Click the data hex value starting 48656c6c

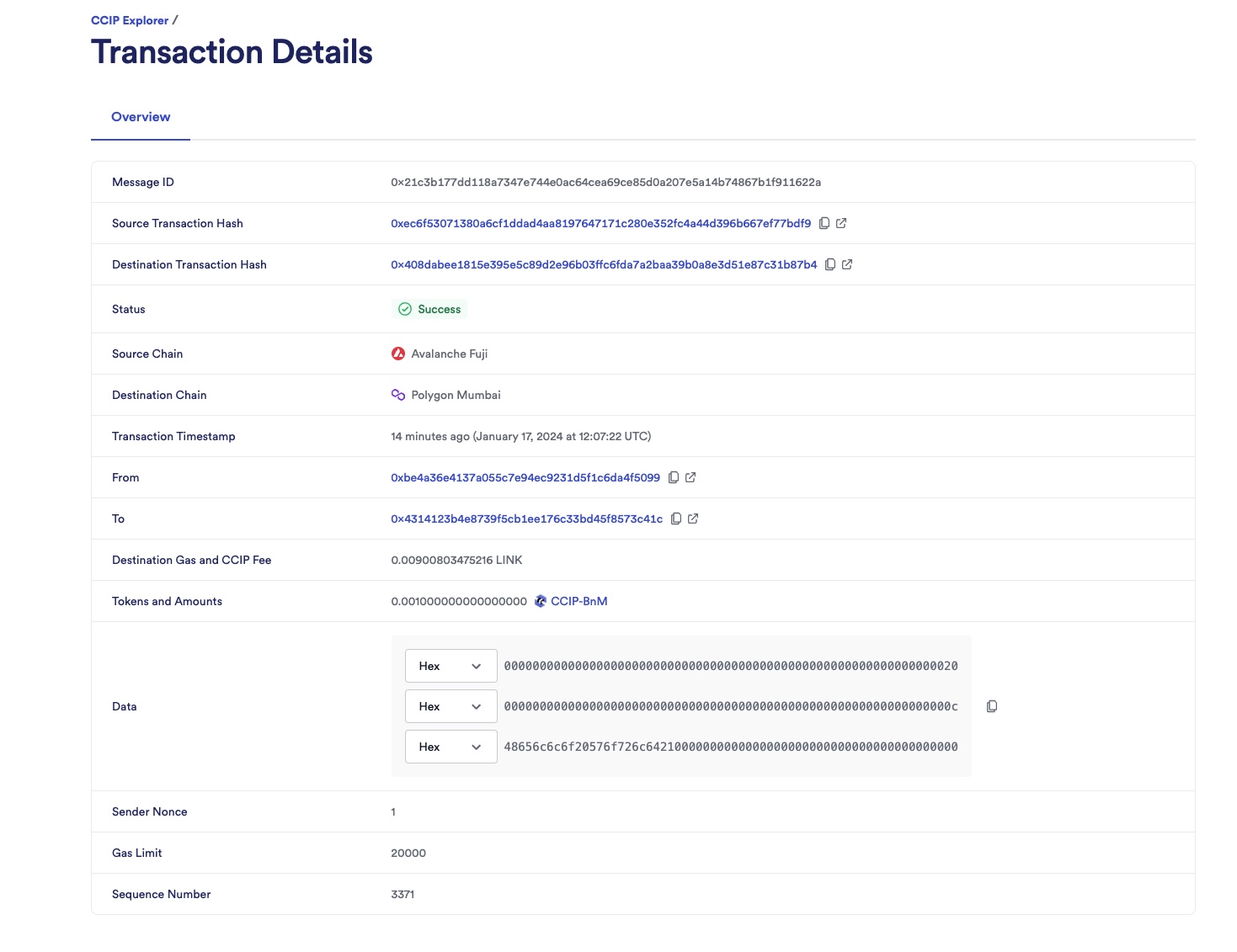[x=731, y=747]
